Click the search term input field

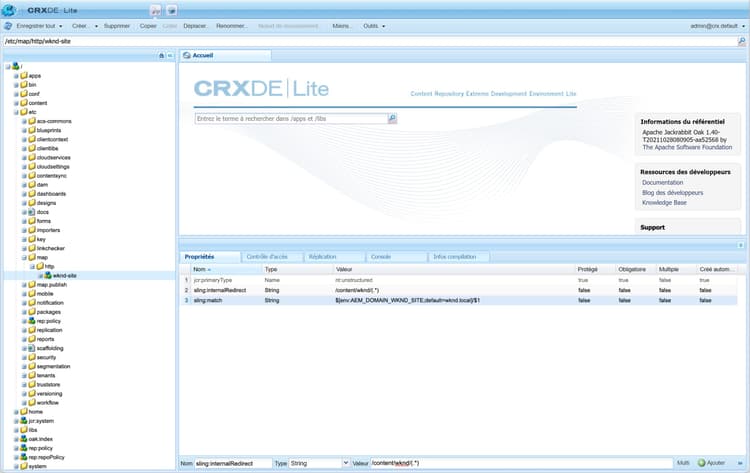coord(291,119)
